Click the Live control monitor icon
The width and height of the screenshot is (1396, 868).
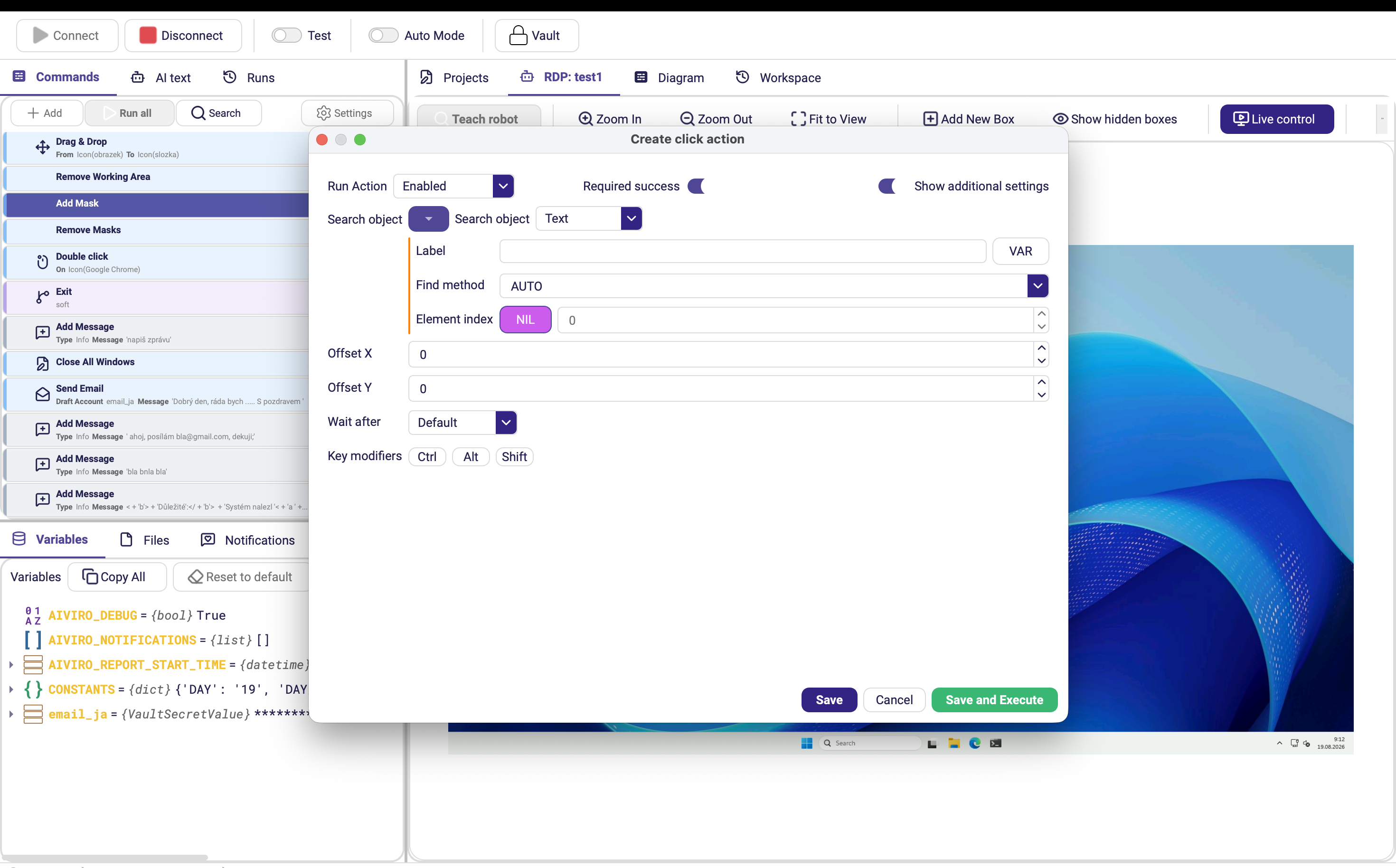point(1240,119)
